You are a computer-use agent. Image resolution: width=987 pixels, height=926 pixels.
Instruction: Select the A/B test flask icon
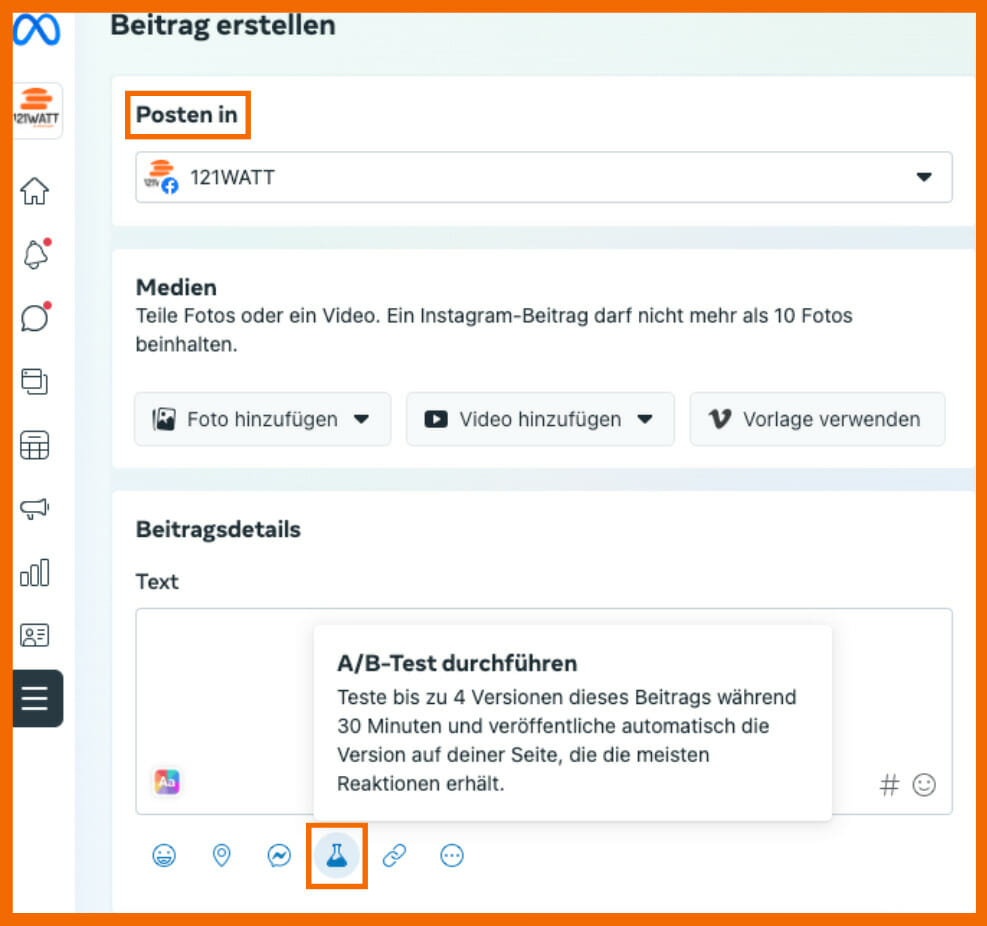coord(337,855)
